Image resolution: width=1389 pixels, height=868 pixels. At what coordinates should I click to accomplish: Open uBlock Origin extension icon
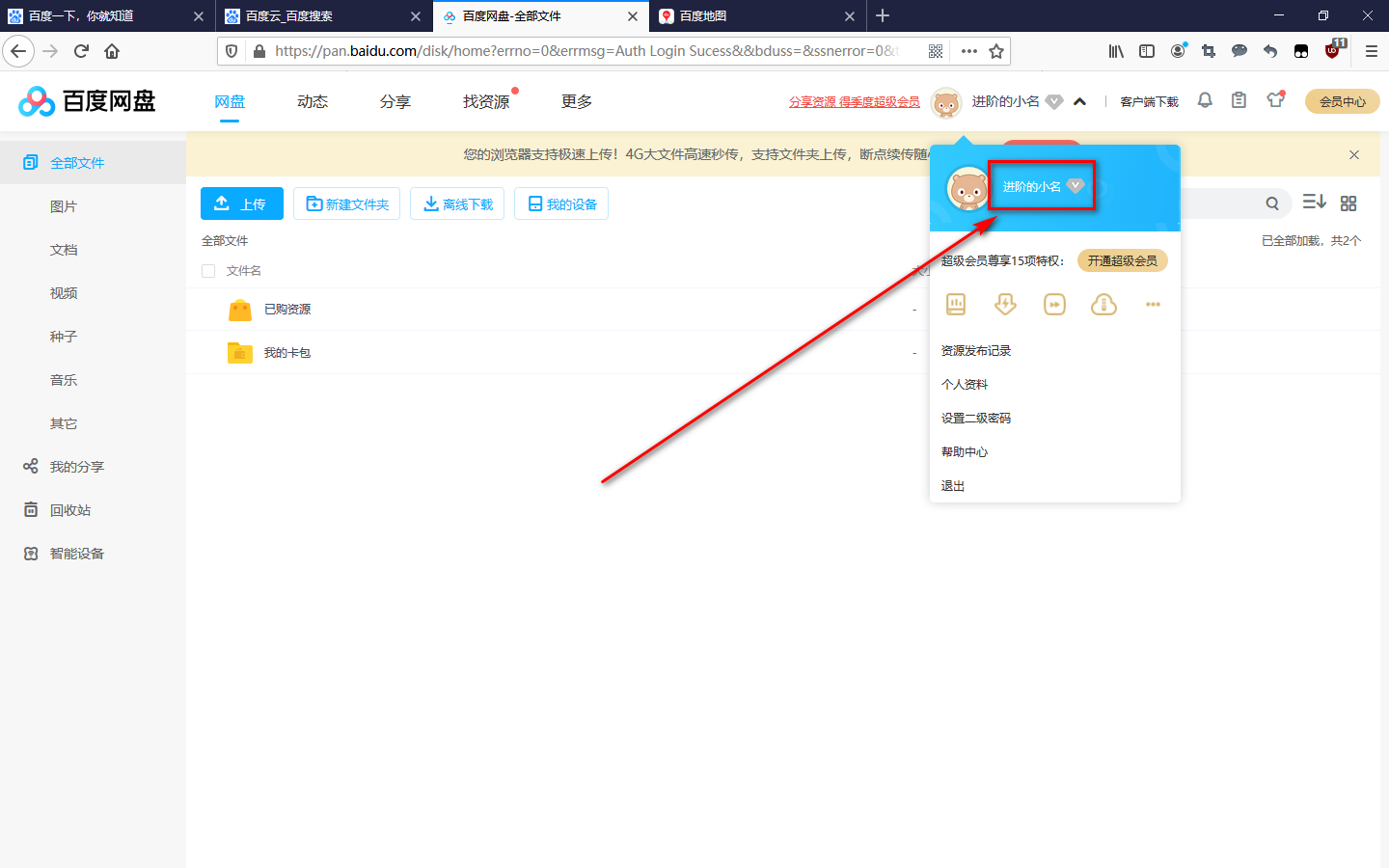point(1334,49)
